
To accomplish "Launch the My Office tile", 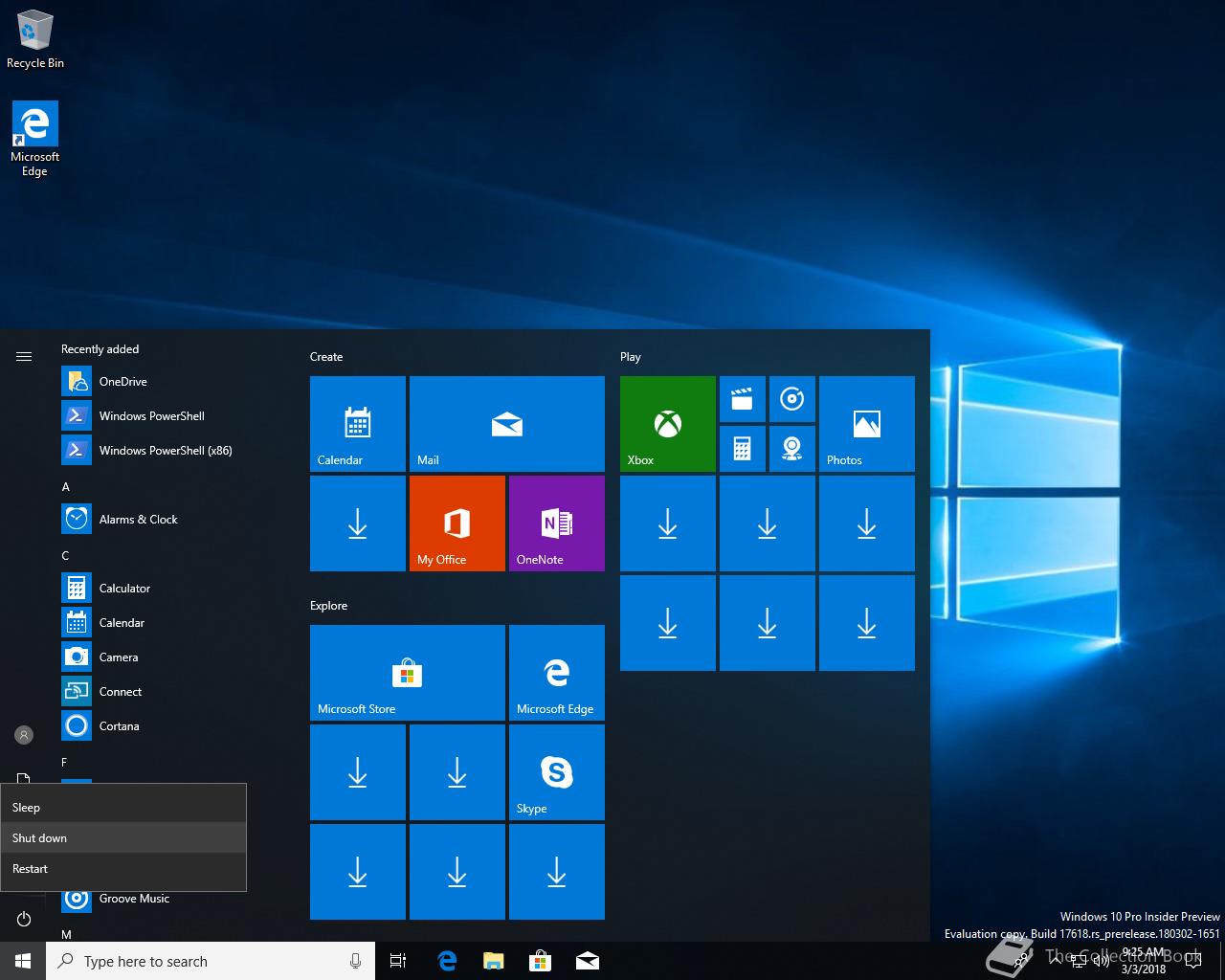I will pyautogui.click(x=457, y=523).
